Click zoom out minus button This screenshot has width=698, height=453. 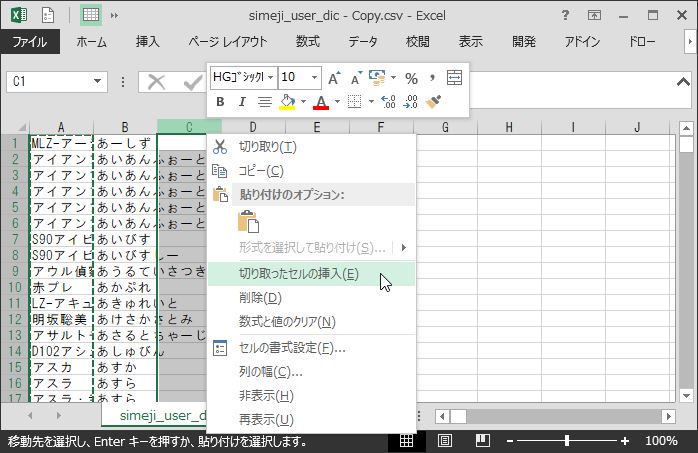point(510,441)
